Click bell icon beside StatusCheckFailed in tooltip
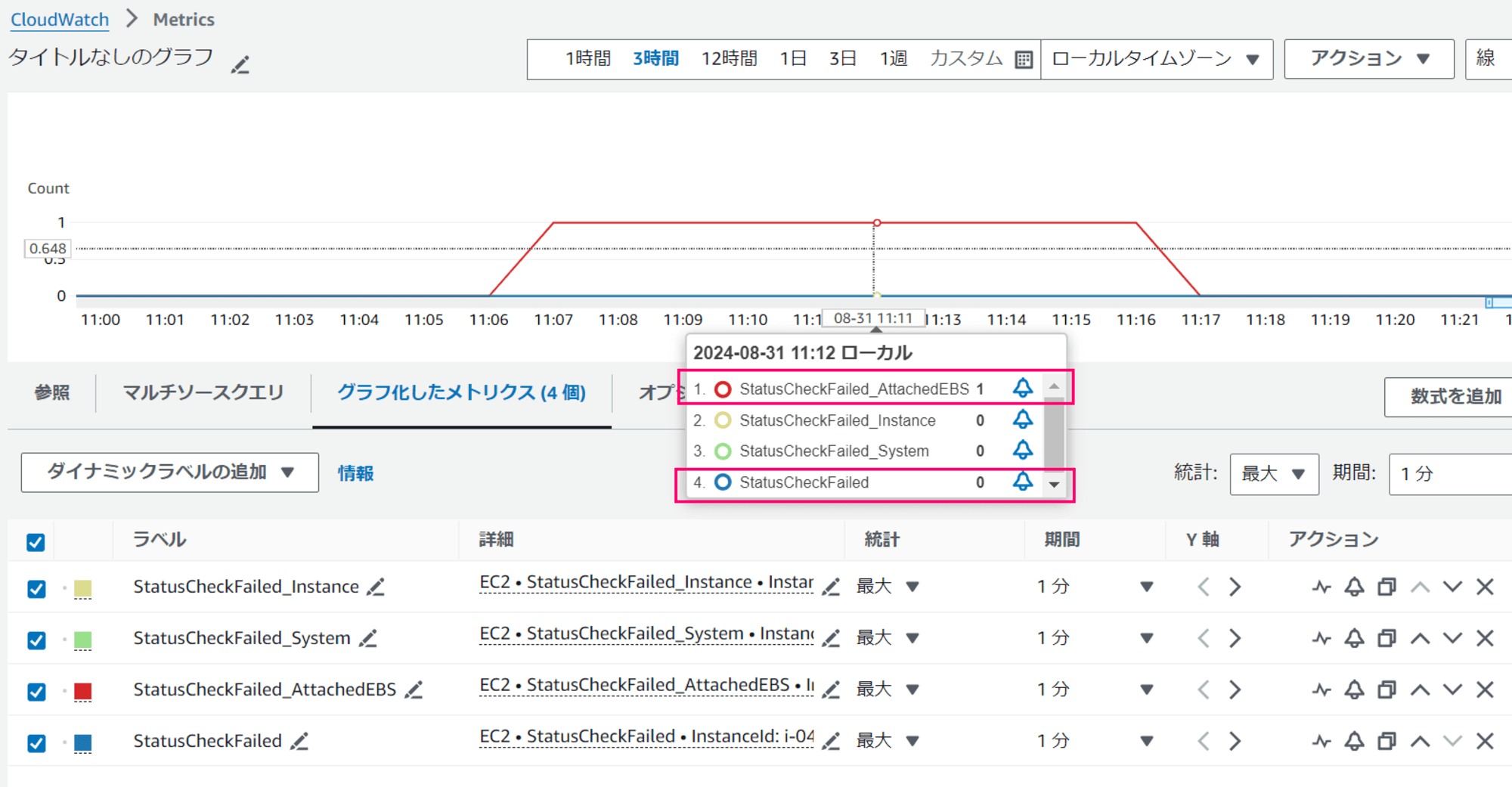The height and width of the screenshot is (787, 1512). click(1022, 482)
